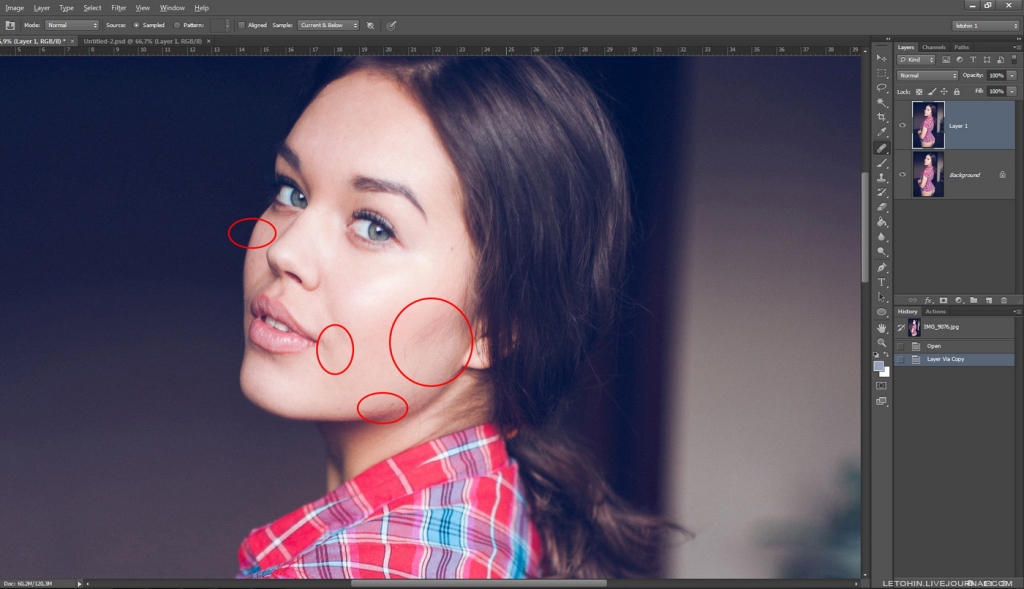The height and width of the screenshot is (589, 1024).
Task: Open the Filter menu
Action: pyautogui.click(x=118, y=8)
